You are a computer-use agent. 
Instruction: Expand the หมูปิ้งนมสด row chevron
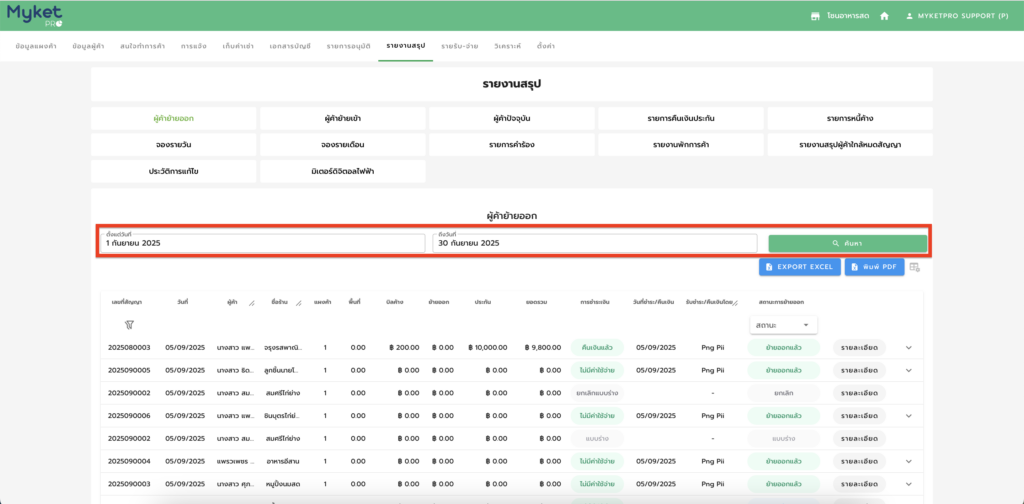[908, 484]
